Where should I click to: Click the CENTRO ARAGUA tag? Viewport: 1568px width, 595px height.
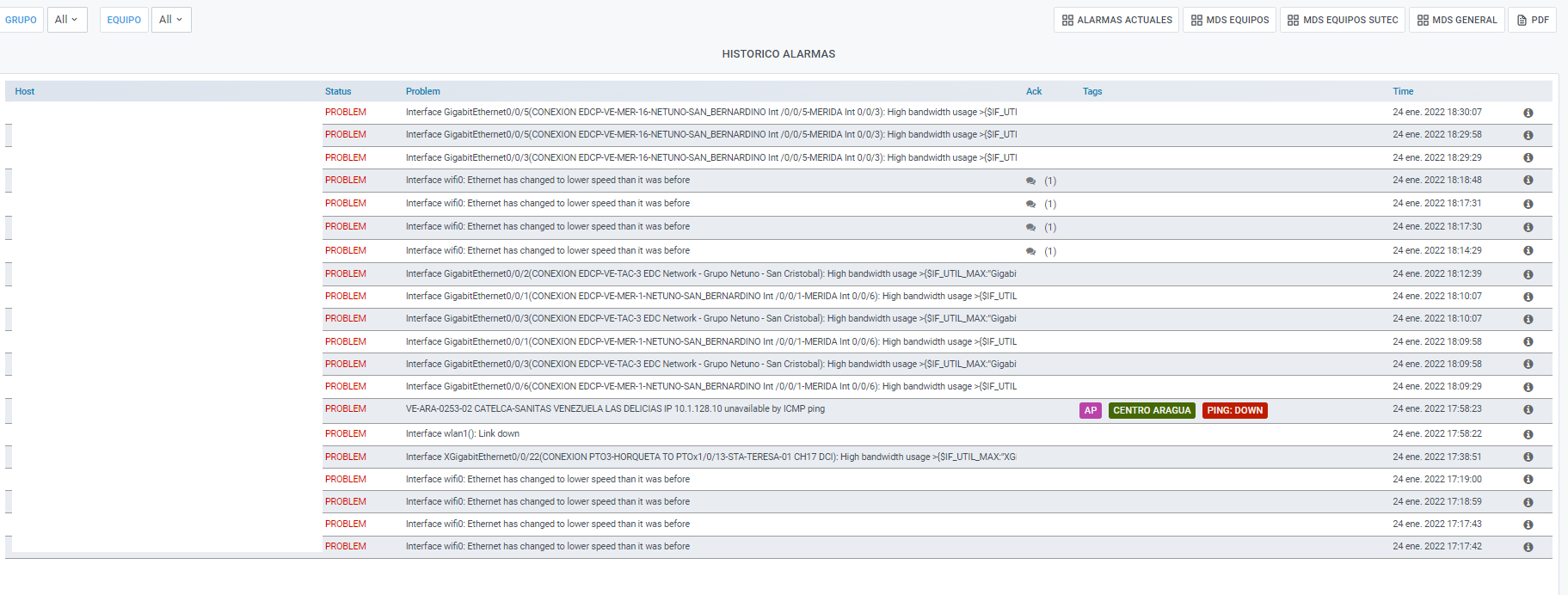1152,410
